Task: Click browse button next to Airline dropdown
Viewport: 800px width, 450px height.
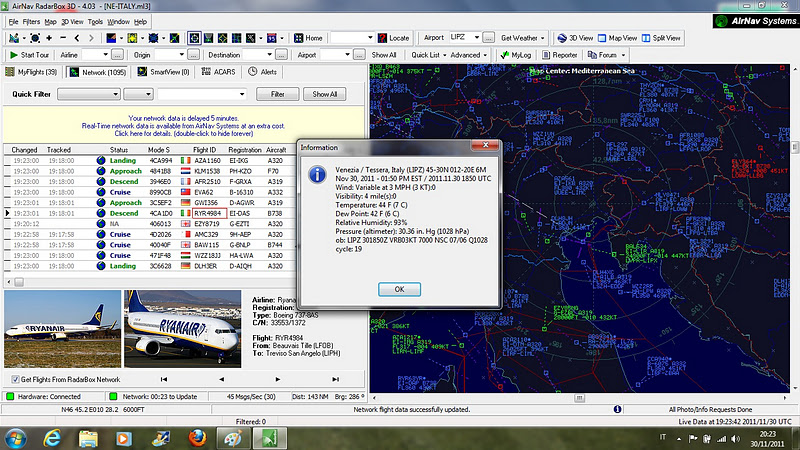Action: [x=117, y=55]
